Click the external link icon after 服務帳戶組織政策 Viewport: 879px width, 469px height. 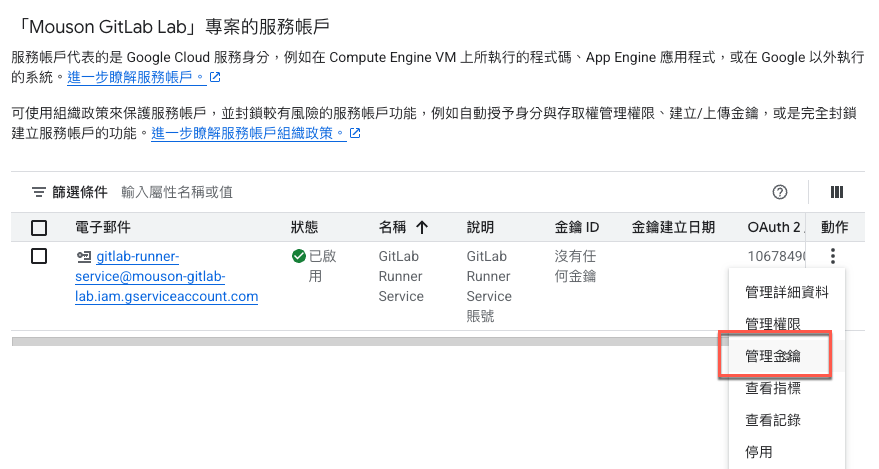pyautogui.click(x=355, y=133)
